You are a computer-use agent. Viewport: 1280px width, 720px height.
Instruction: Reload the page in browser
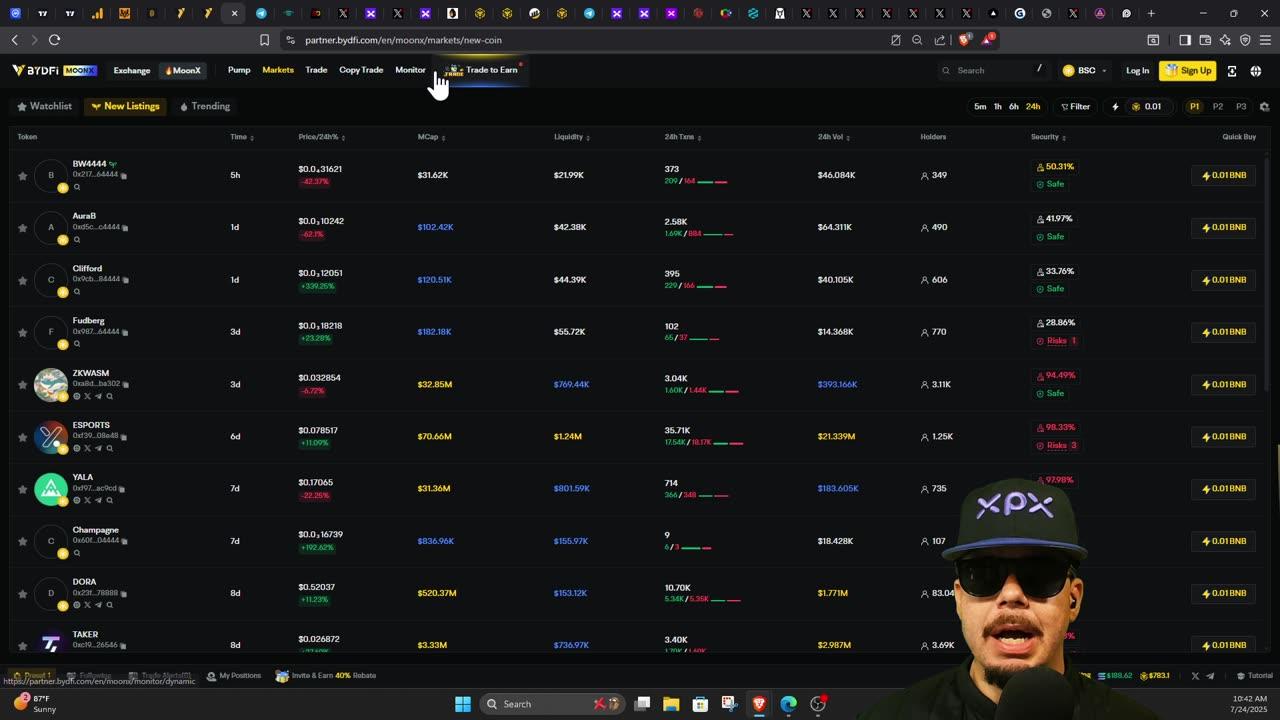[54, 40]
